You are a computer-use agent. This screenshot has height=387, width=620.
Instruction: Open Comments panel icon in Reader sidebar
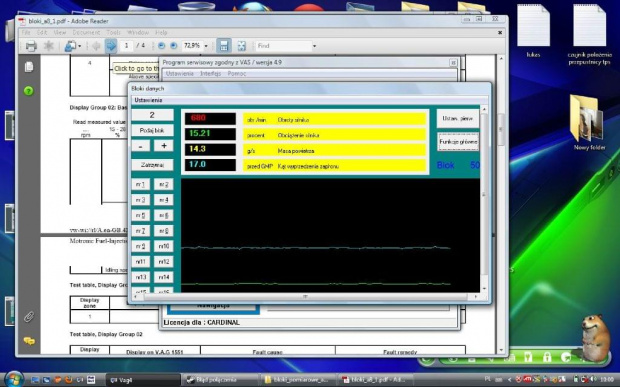pos(29,340)
